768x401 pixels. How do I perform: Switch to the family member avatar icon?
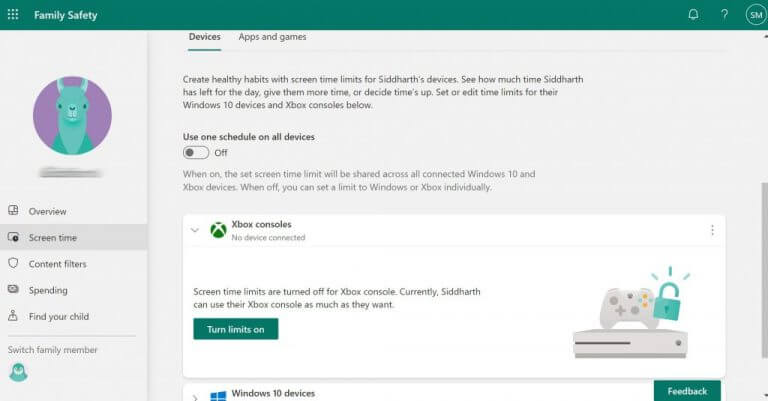19,373
